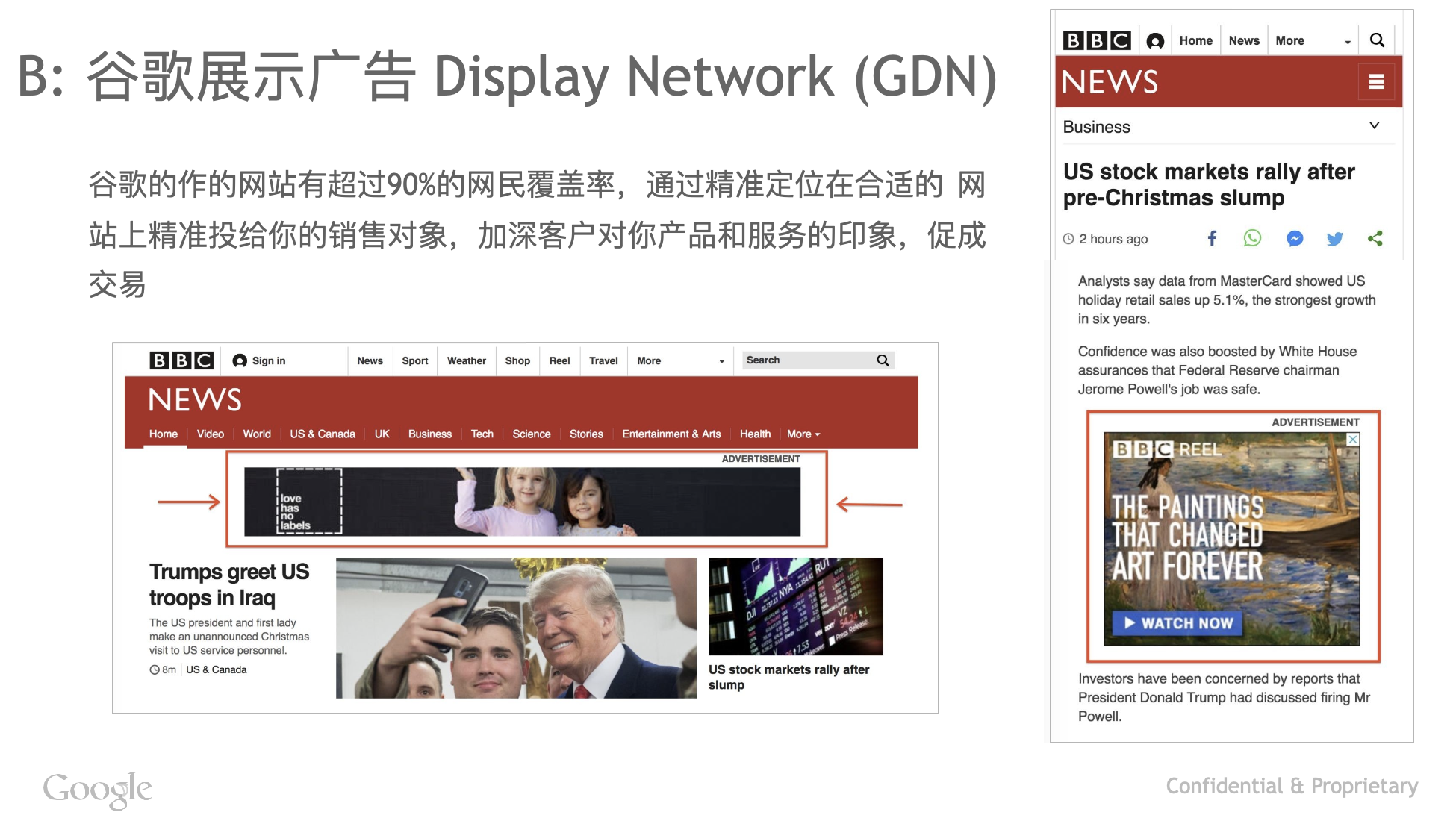Viewport: 1456px width, 821px height.
Task: Tap News in mobile top bar
Action: coord(1244,40)
